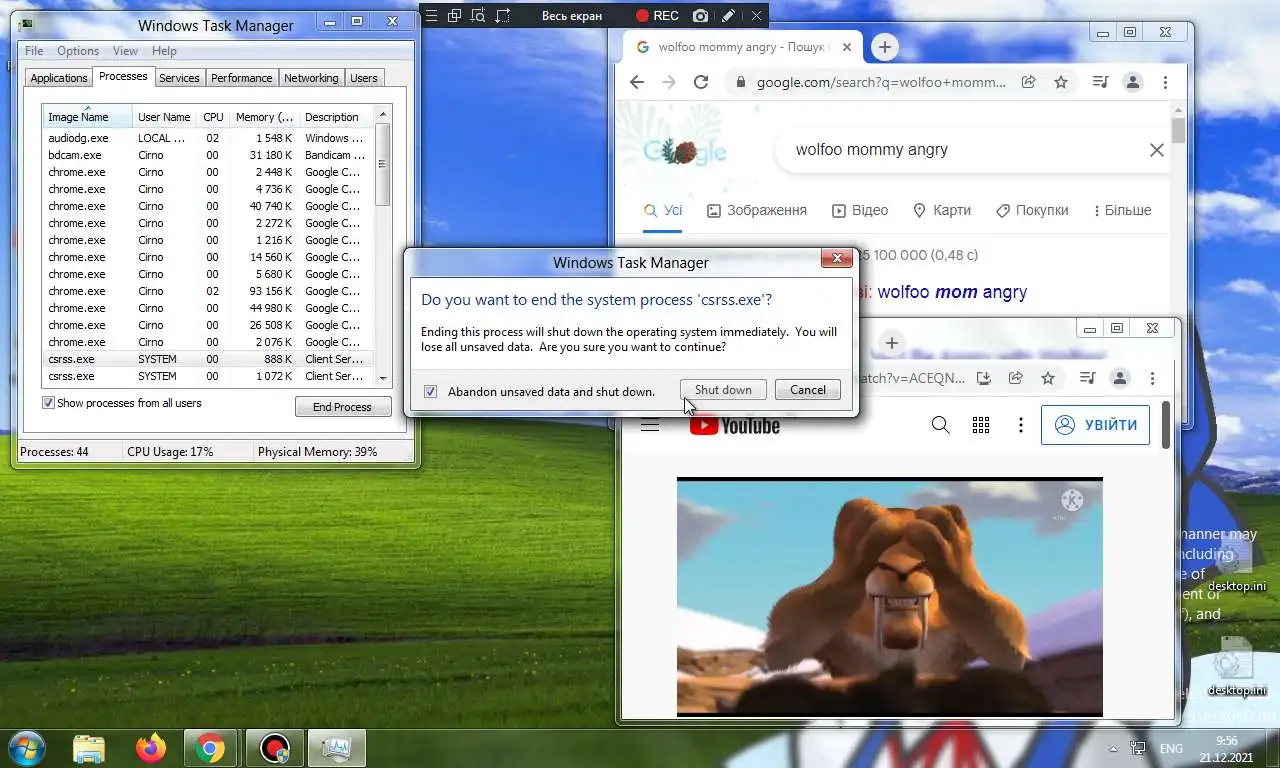
Task: Bookmark the YouTube page with star
Action: (1048, 378)
